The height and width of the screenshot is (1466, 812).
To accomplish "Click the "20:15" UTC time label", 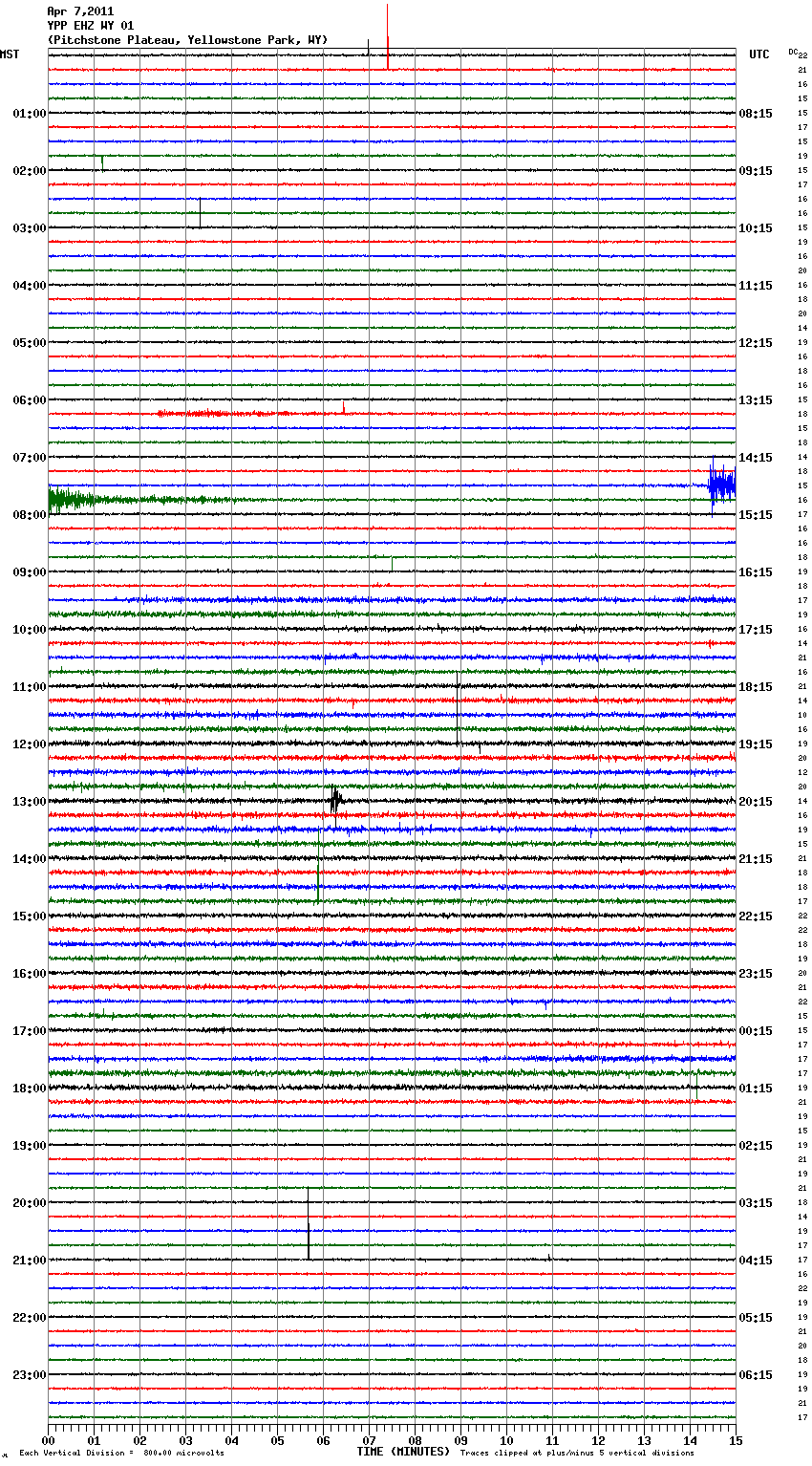I will pyautogui.click(x=756, y=802).
